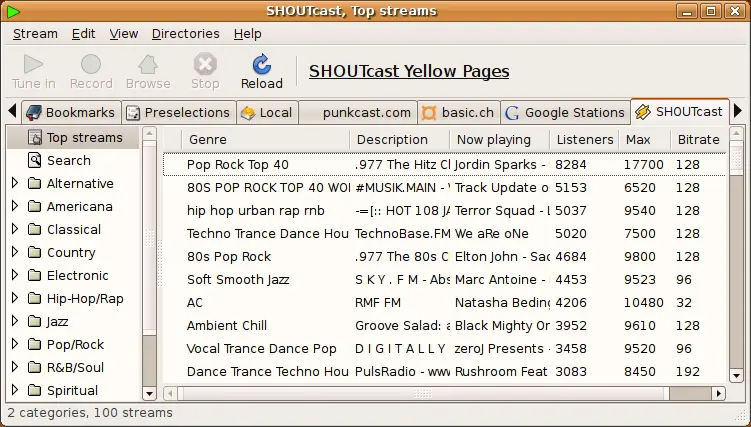Sort streams by the Listeners column
The height and width of the screenshot is (427, 751).
tap(584, 140)
